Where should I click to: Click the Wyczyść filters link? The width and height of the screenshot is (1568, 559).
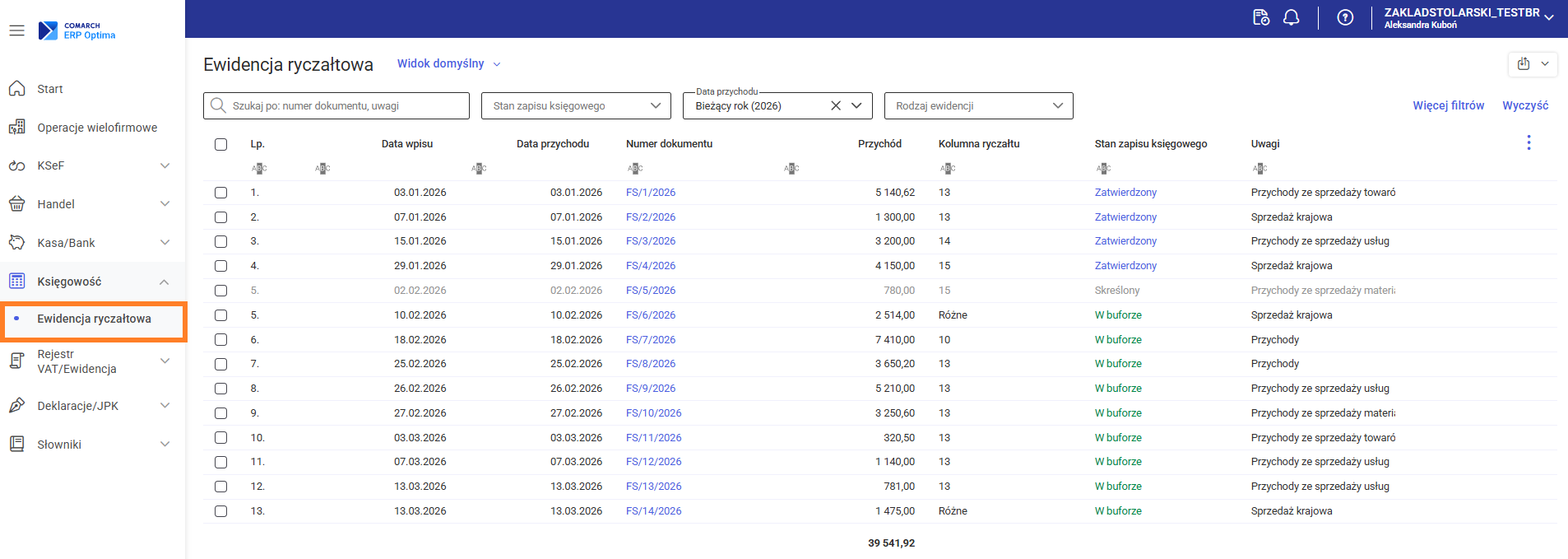(1525, 105)
